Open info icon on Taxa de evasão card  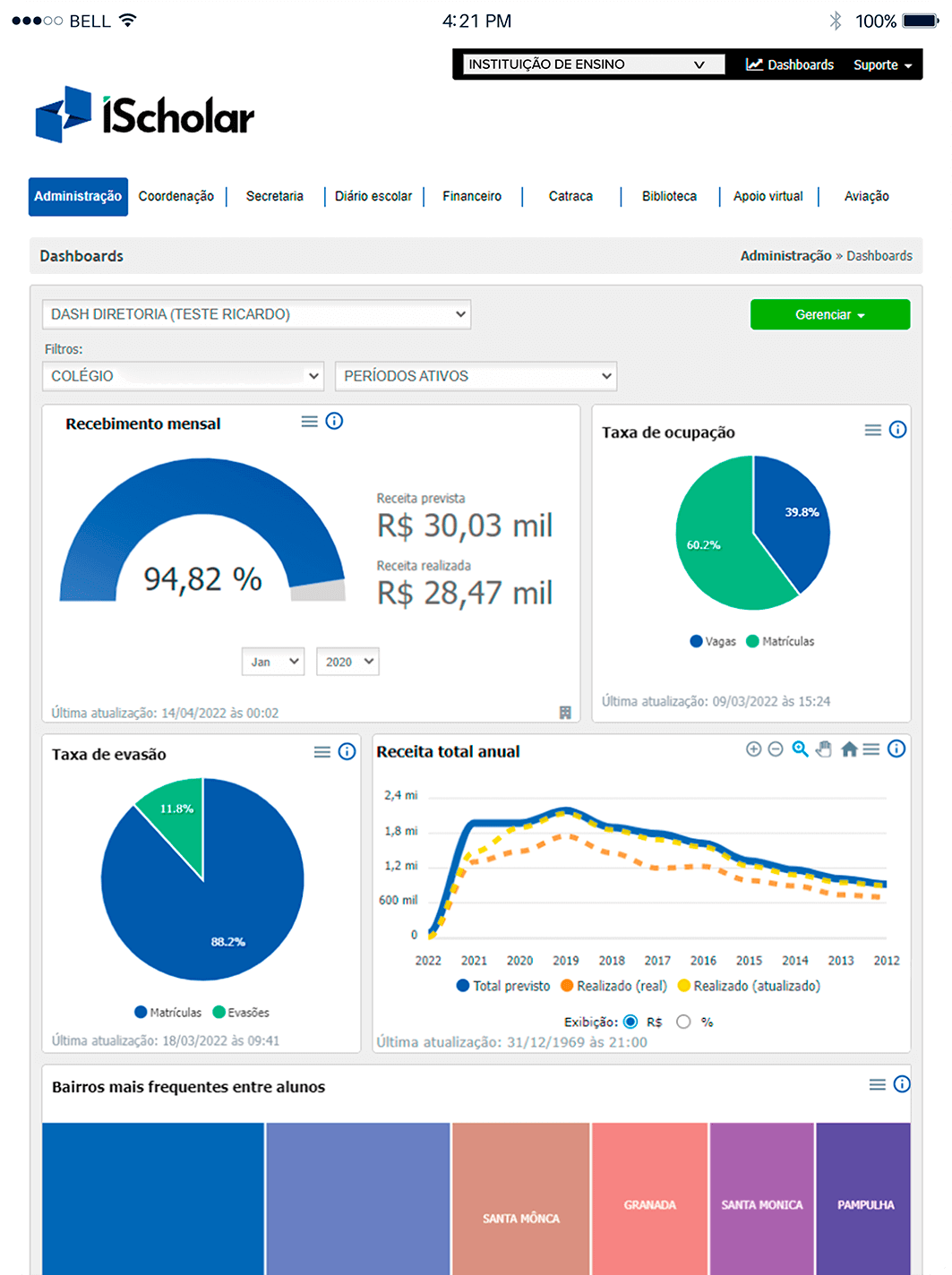click(x=347, y=752)
